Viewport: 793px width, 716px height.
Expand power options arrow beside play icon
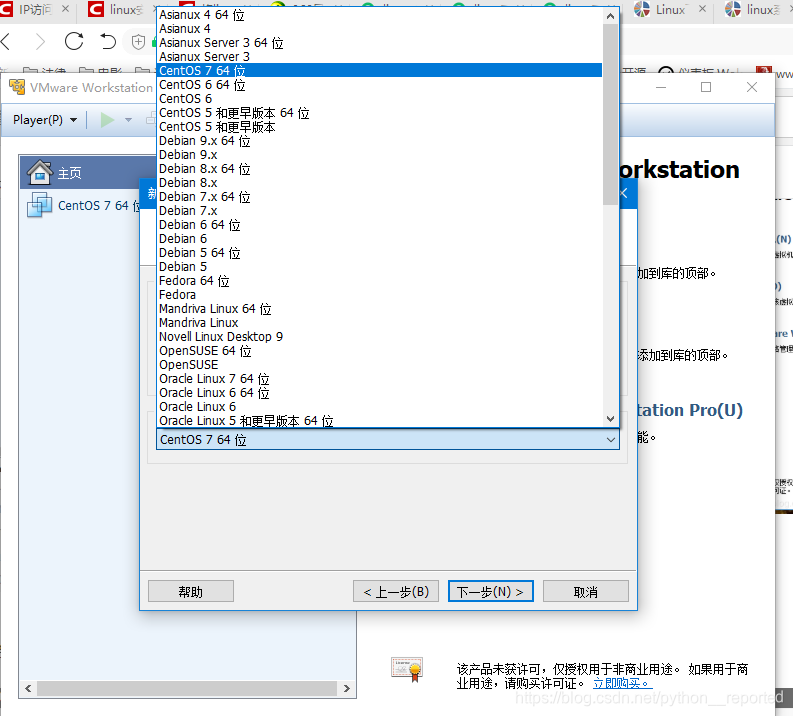click(128, 120)
